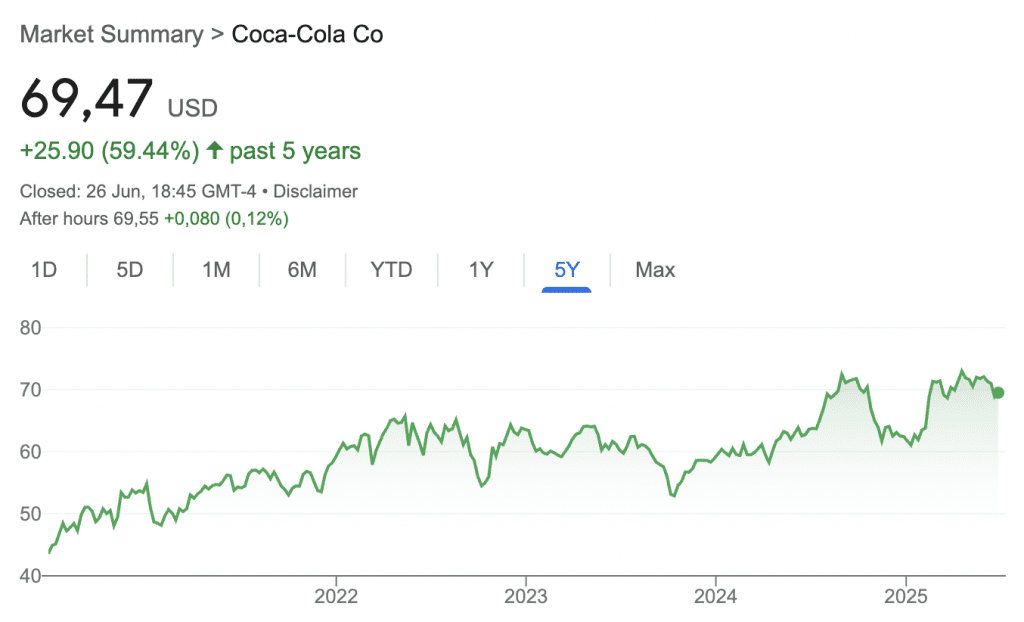This screenshot has height=622, width=1024.
Task: Click the 69,47 USD price
Action: (118, 100)
